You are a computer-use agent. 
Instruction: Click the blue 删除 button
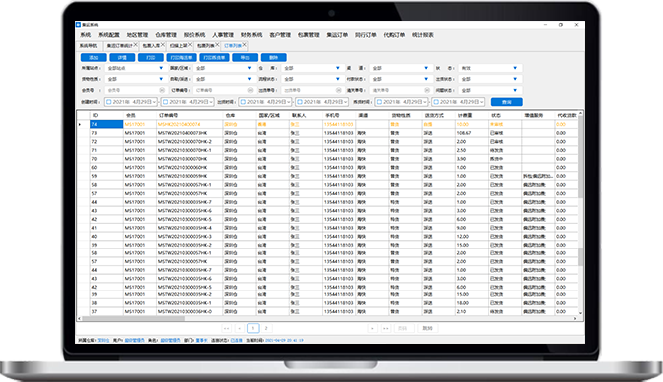(x=274, y=58)
